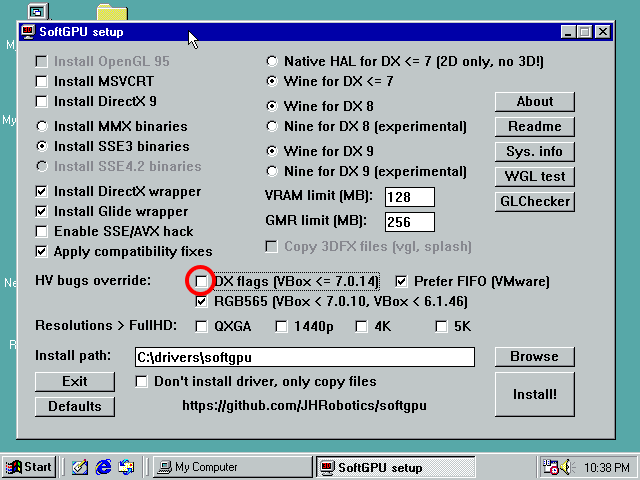Click the Install! button
The width and height of the screenshot is (640, 480).
tap(535, 394)
